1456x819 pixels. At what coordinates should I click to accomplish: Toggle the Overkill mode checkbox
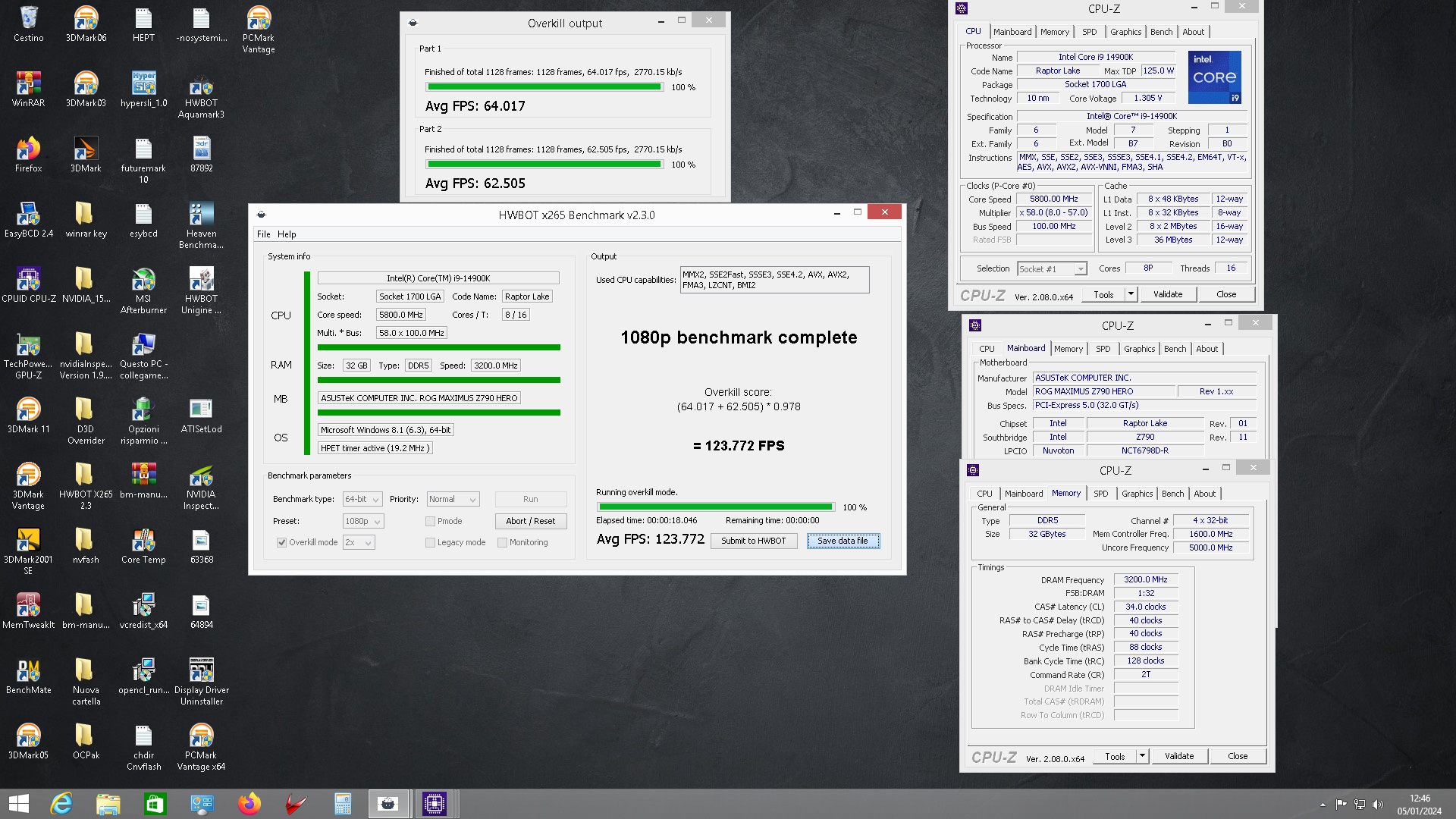tap(282, 542)
